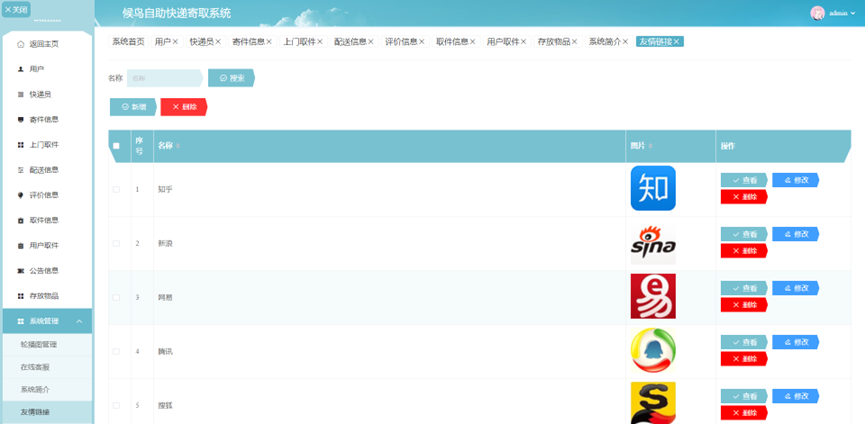Viewport: 865px width, 424px height.
Task: Check the checkbox for row 新浪
Action: 116,243
